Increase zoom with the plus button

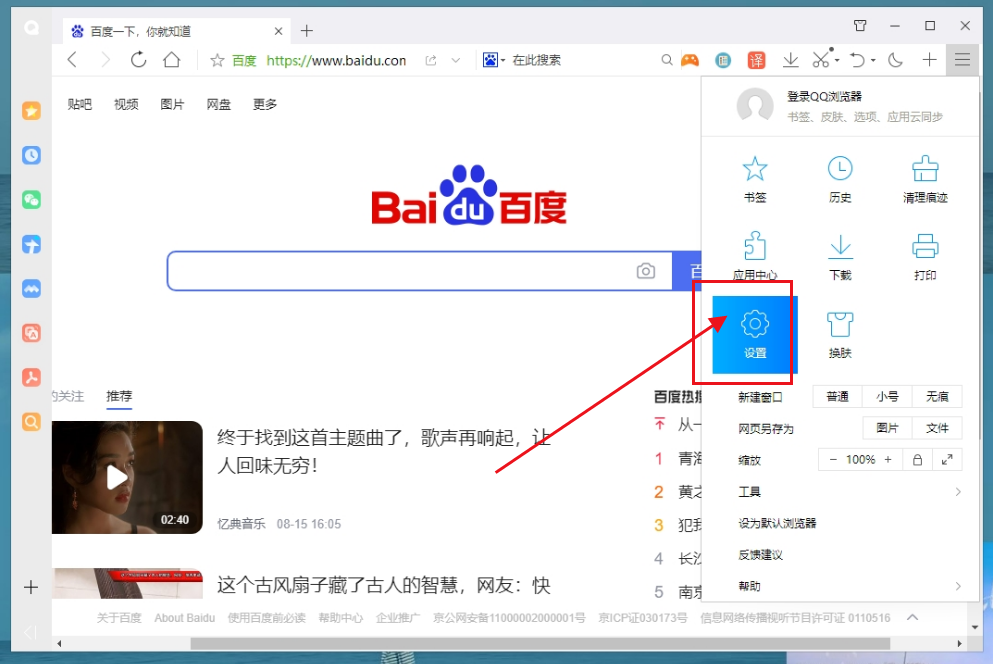point(888,460)
